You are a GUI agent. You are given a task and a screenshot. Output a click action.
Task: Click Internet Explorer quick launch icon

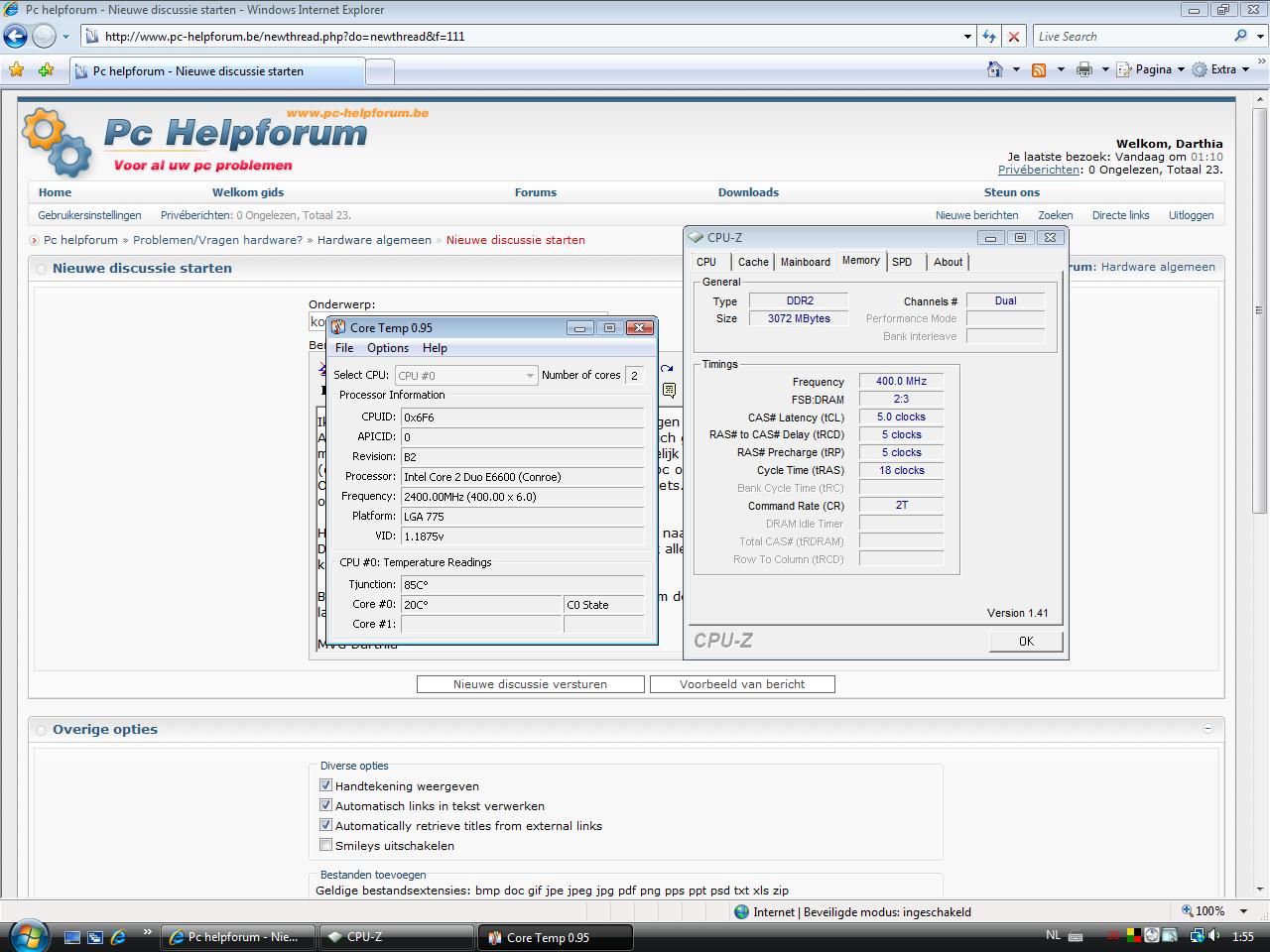pos(118,936)
